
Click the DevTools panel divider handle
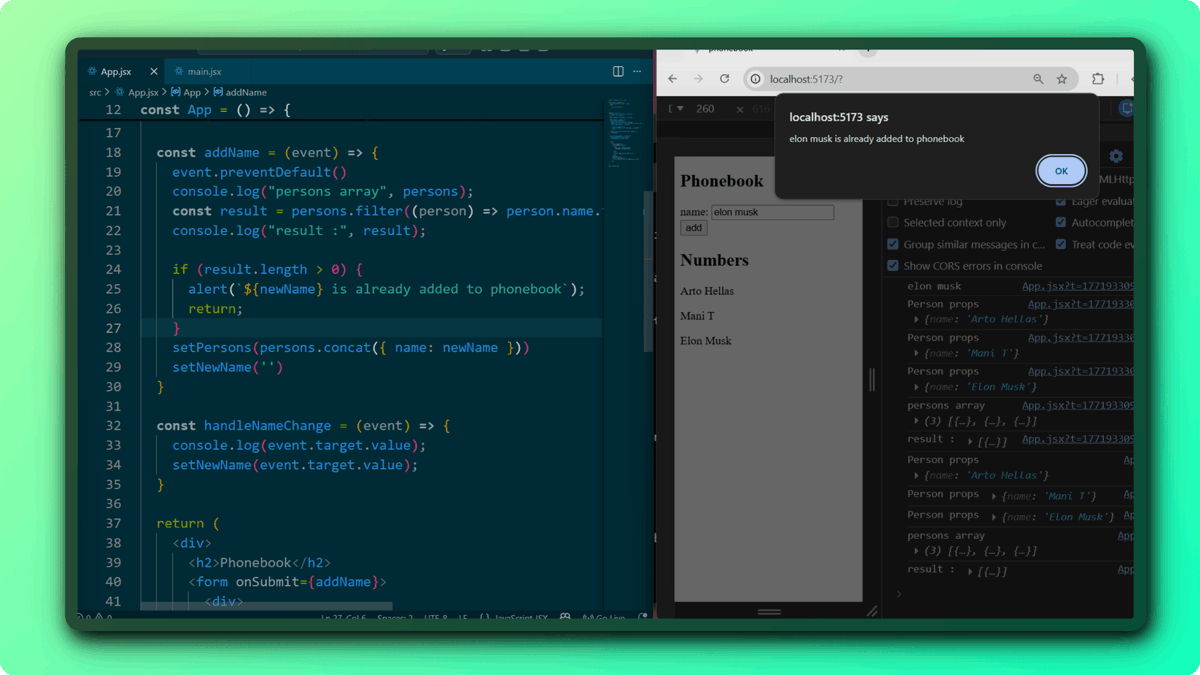871,379
